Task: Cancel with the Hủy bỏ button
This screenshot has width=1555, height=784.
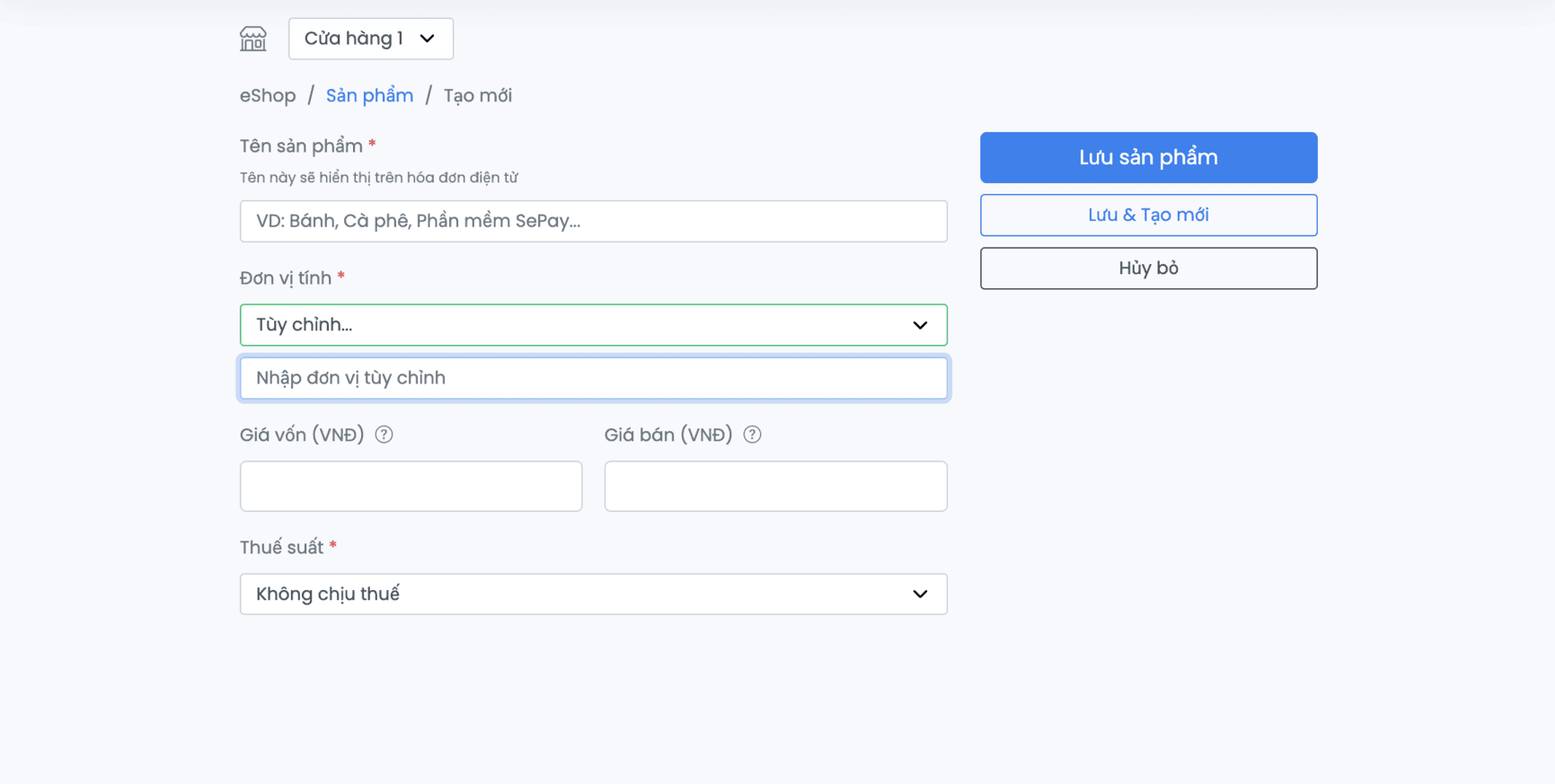Action: point(1148,269)
